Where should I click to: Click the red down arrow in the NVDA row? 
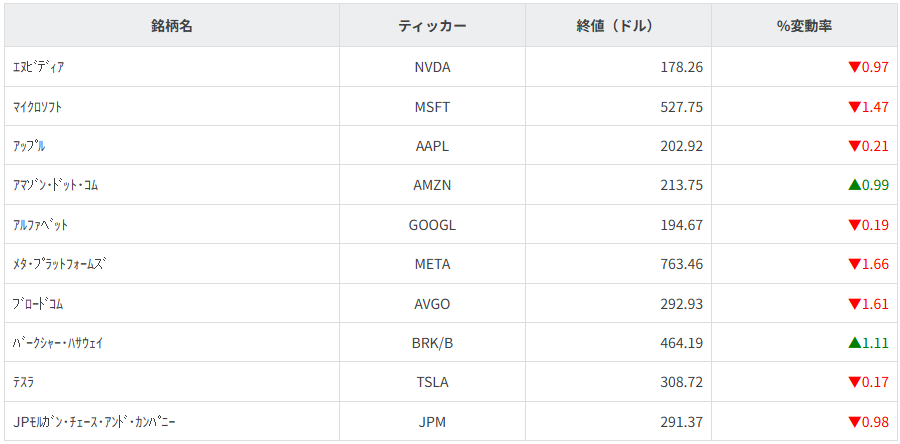pos(854,67)
